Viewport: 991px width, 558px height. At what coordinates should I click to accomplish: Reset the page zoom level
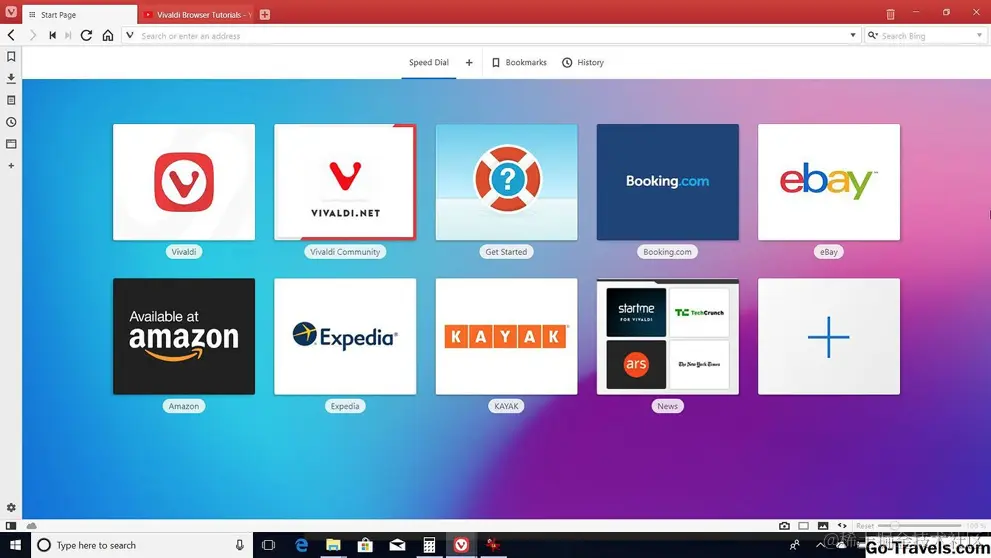[865, 526]
